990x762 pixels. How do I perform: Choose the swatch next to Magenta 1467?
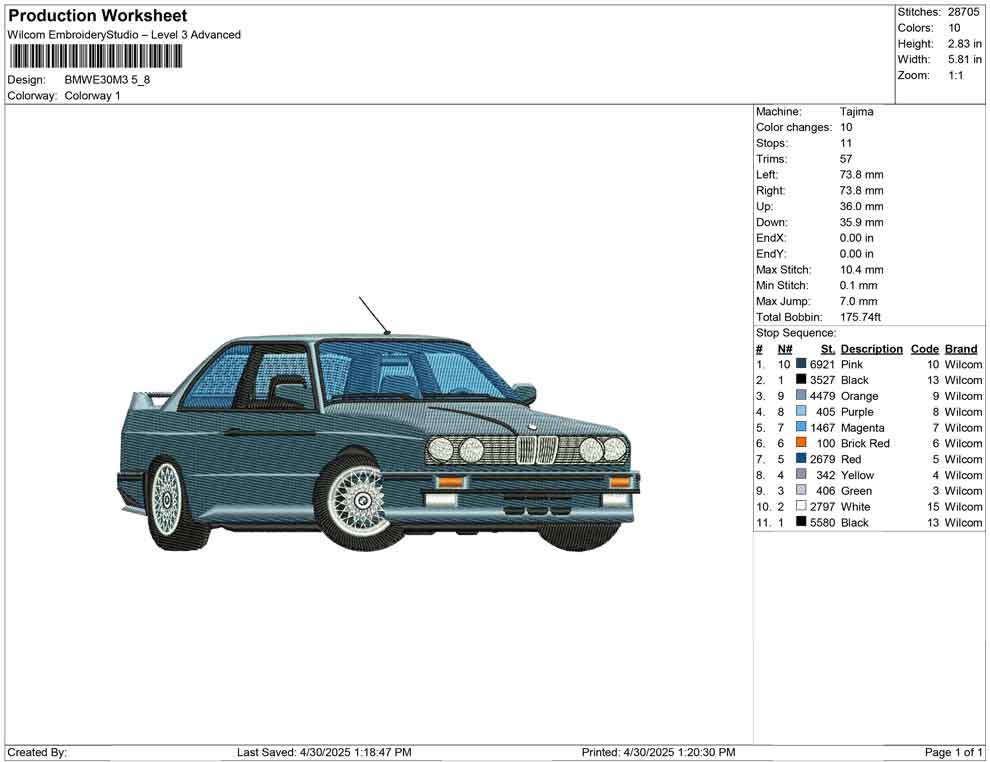coord(801,427)
